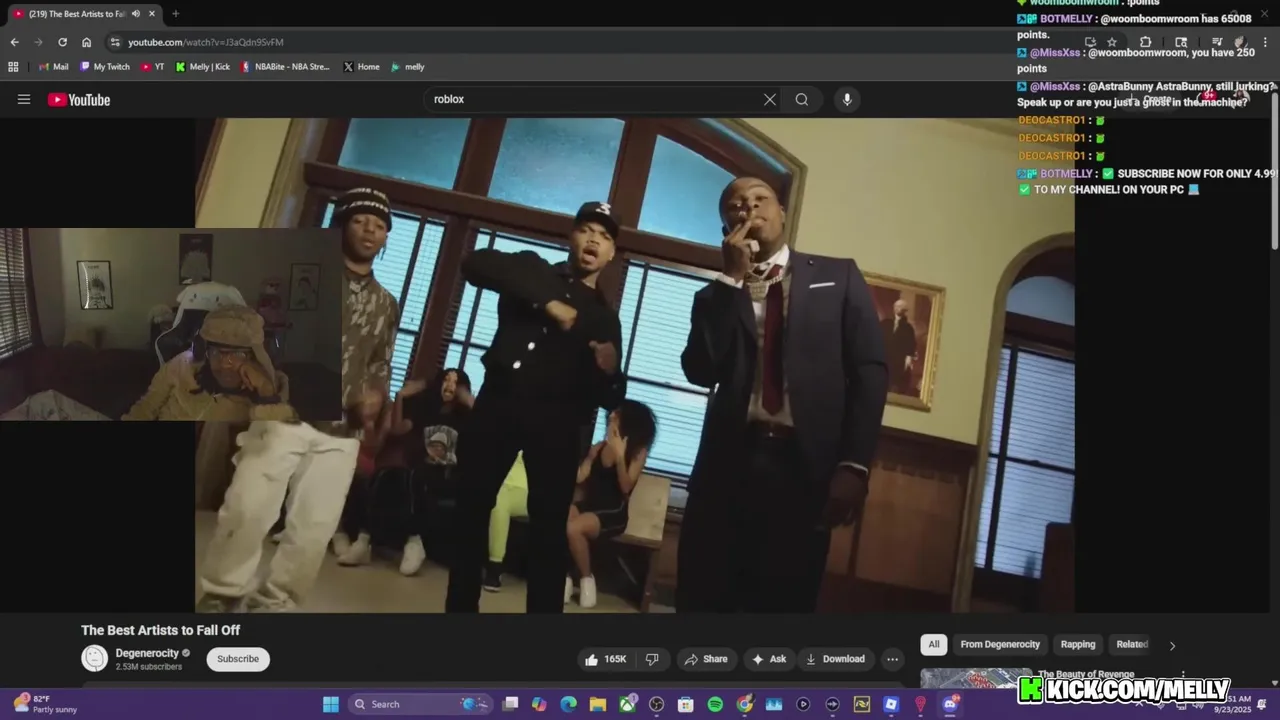Open Spotify from the taskbar
The width and height of the screenshot is (1280, 720).
coord(715,704)
